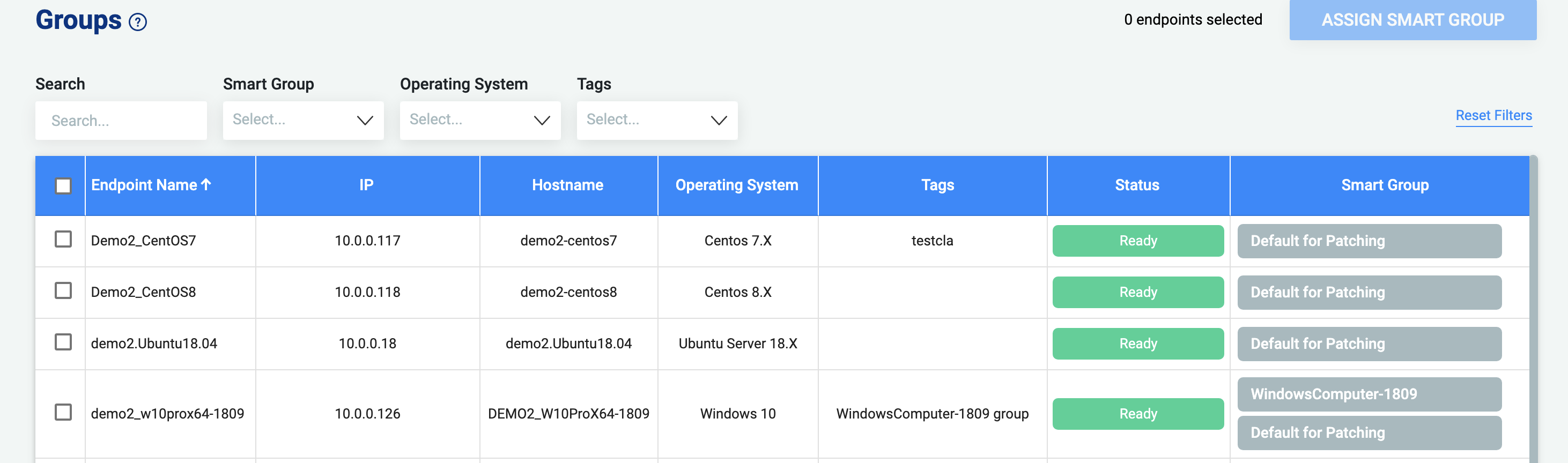Expand the Operating System filter dropdown
Screen dimensions: 1568x463
[x=480, y=121]
